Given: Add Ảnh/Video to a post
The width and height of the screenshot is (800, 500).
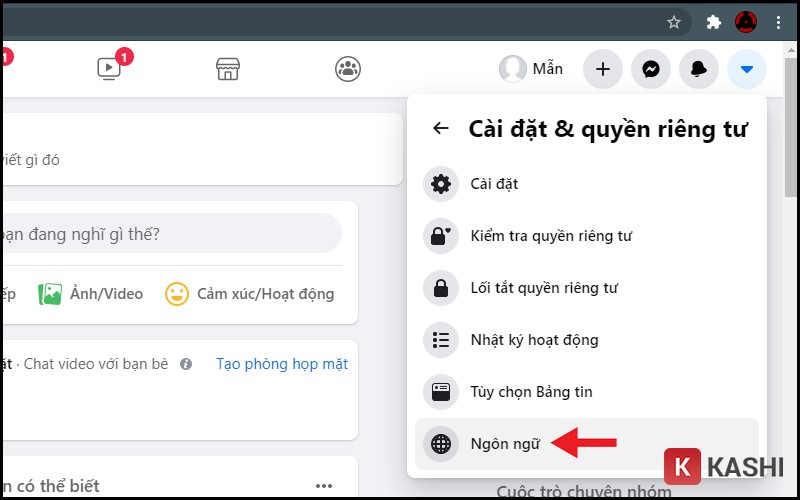Looking at the screenshot, I should click(91, 294).
